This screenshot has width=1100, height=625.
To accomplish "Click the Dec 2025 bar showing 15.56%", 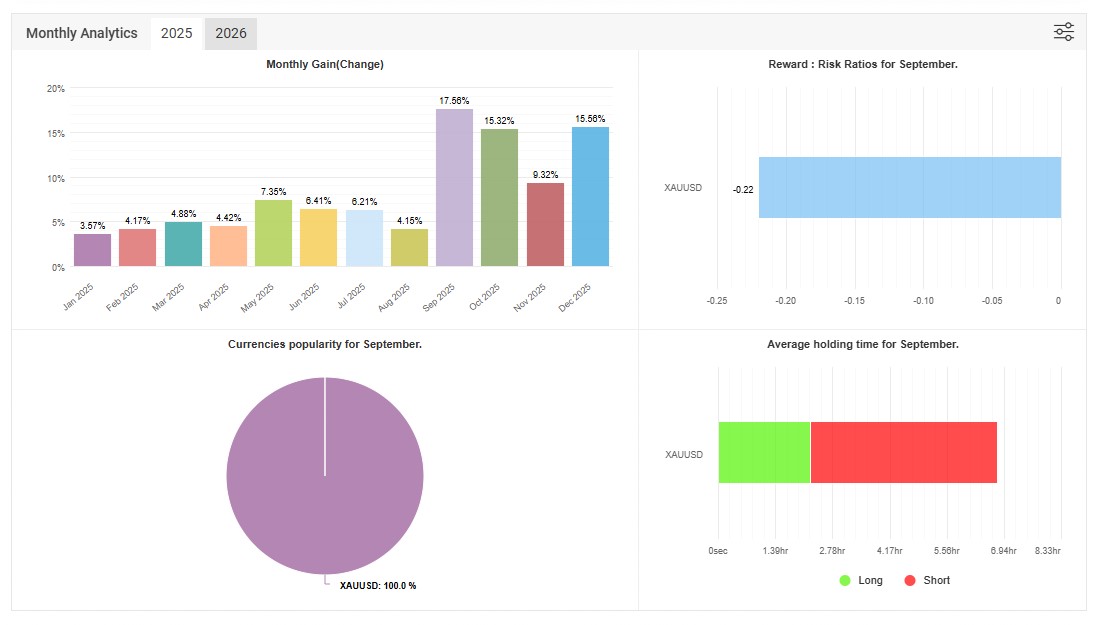I will (x=593, y=195).
